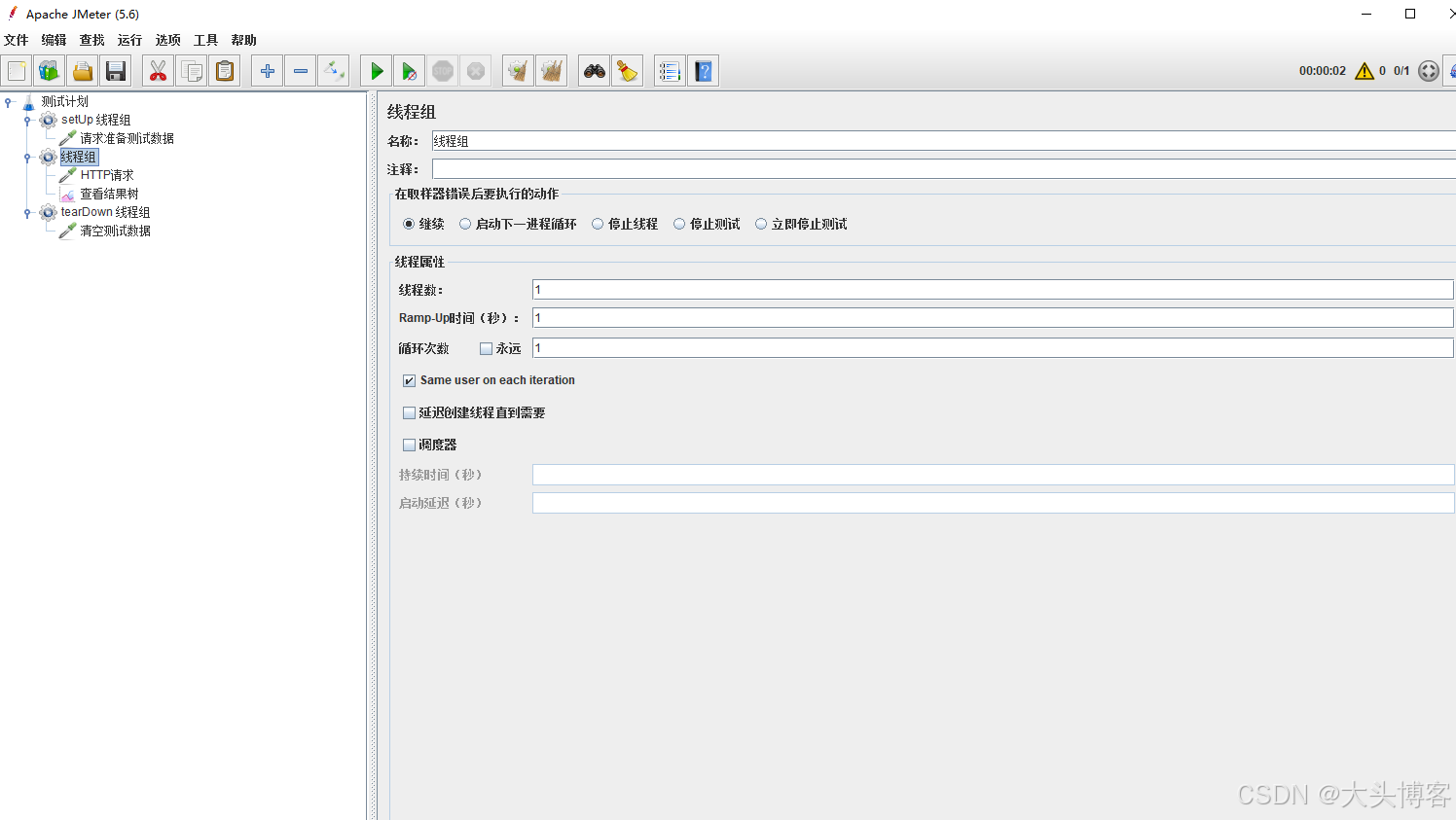Screen dimensions: 1456x820
Task: Click the Ramp-Up时间 input field
Action: point(993,318)
